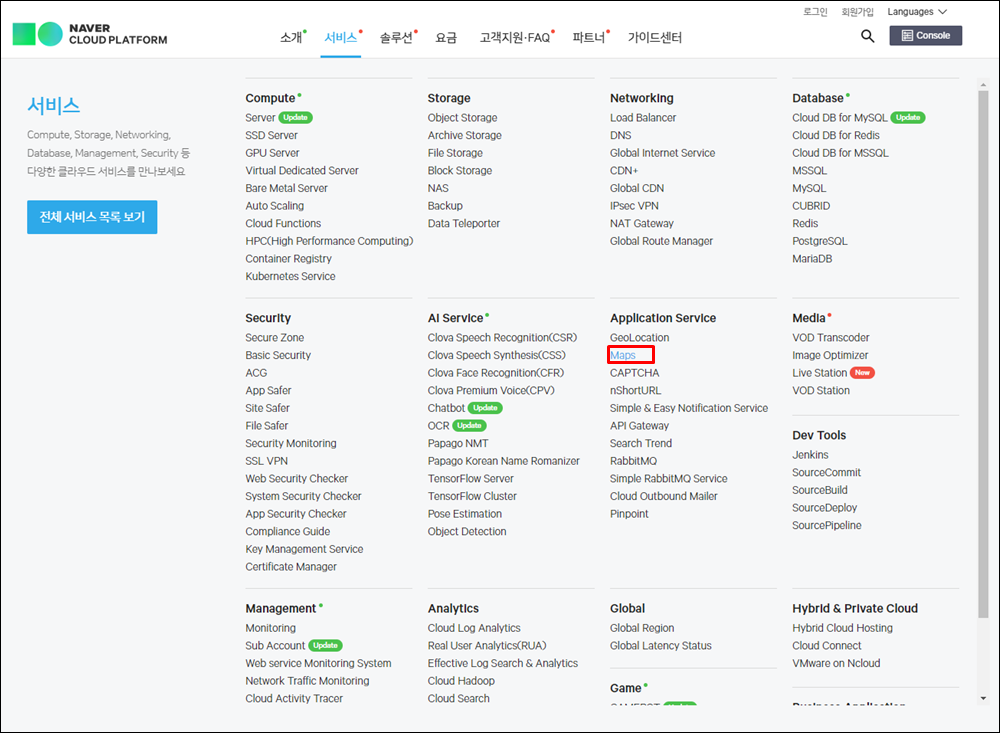Click the 전체 서비스 목록 보기 button
1000x733 pixels.
pos(92,217)
